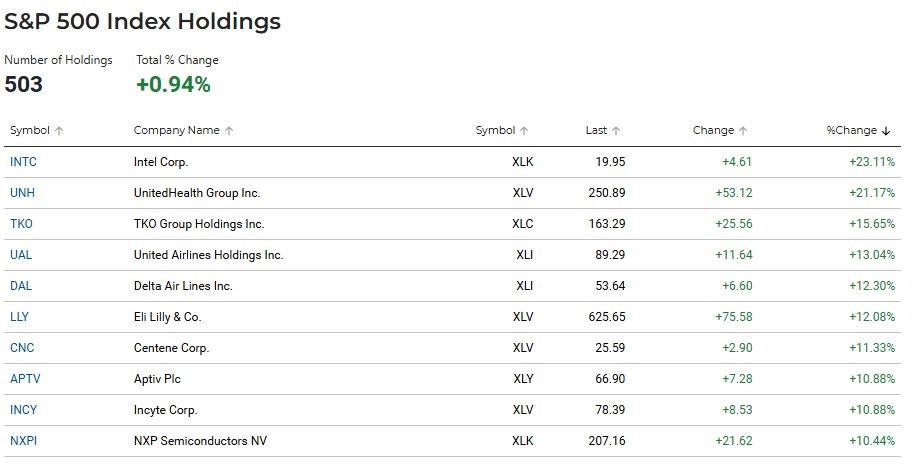Open LLY ticker link
Image resolution: width=917 pixels, height=469 pixels.
pyautogui.click(x=19, y=317)
